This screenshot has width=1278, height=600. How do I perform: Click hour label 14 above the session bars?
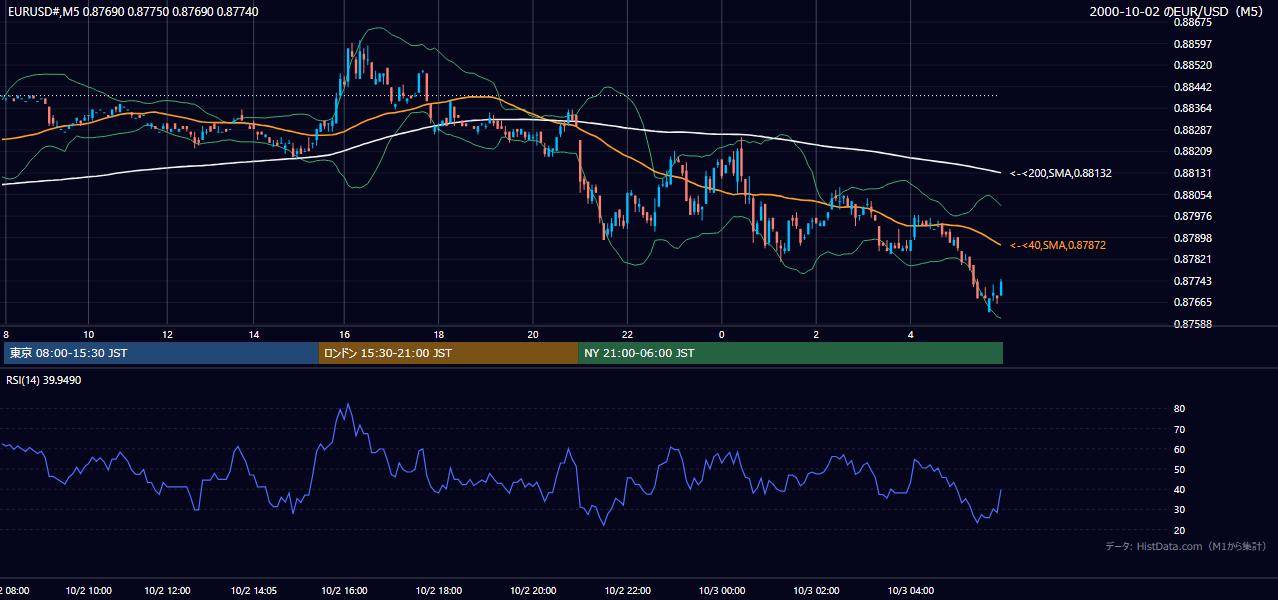[x=254, y=334]
